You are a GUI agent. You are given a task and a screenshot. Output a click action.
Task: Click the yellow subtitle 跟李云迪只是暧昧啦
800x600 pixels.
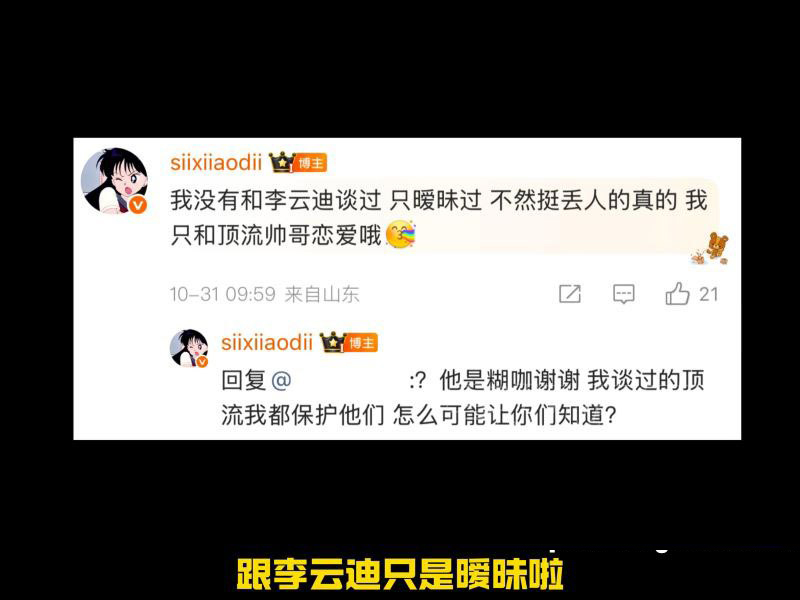(x=400, y=574)
